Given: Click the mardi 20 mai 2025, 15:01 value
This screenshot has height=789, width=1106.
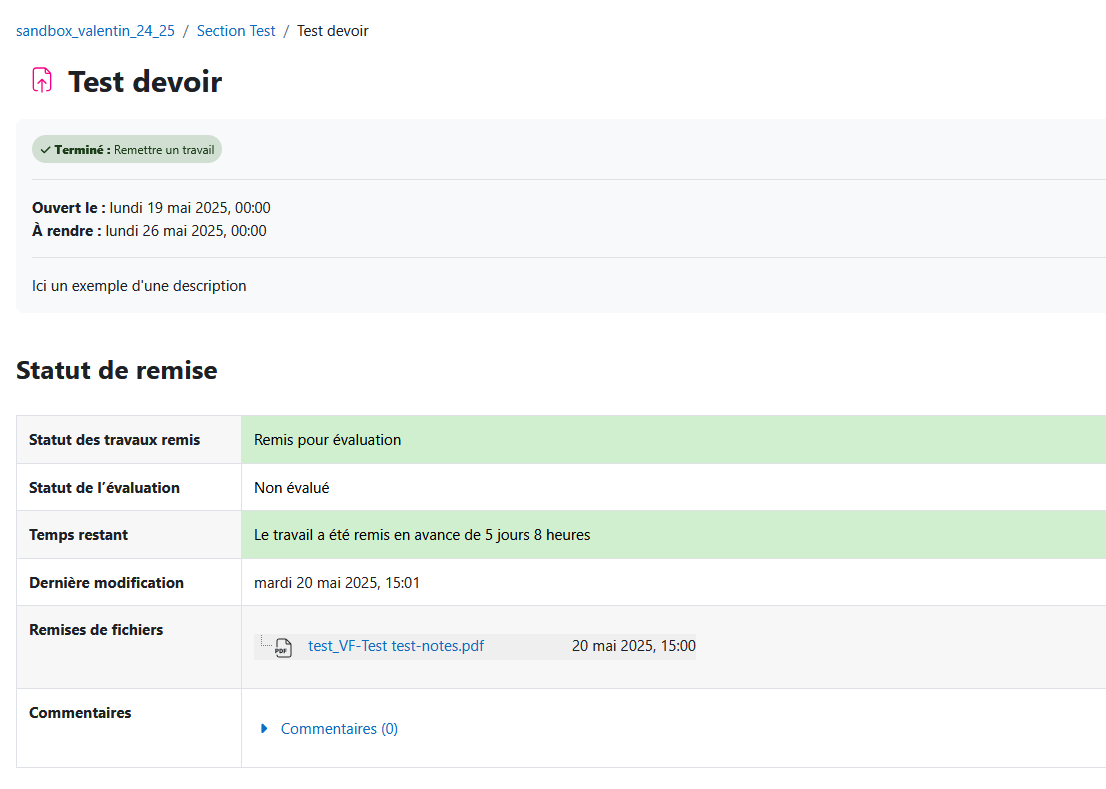Looking at the screenshot, I should [337, 583].
